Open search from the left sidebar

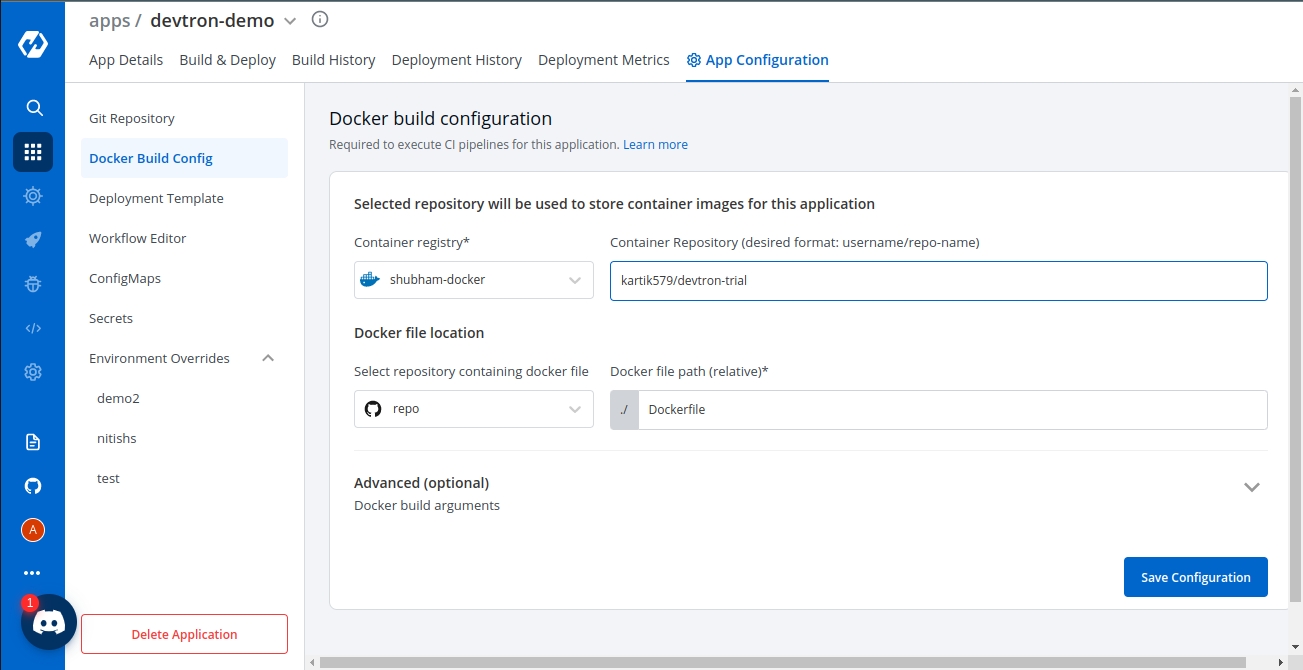pyautogui.click(x=33, y=108)
